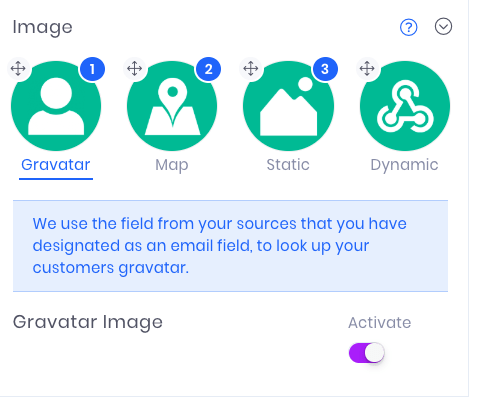The height and width of the screenshot is (406, 483).
Task: Collapse the Image section chevron
Action: [443, 27]
